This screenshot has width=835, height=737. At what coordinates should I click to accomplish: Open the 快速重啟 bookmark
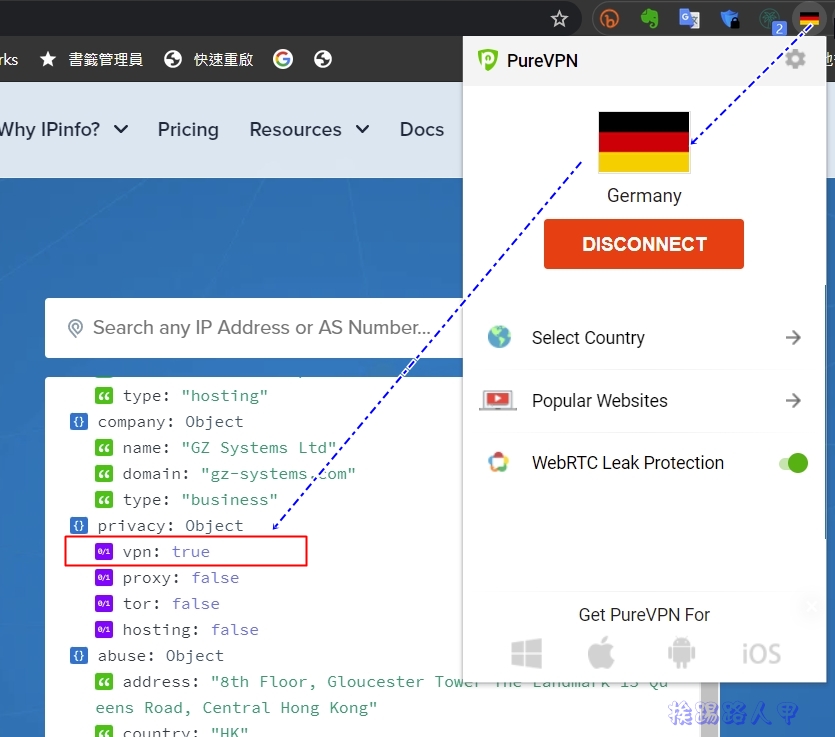(209, 59)
